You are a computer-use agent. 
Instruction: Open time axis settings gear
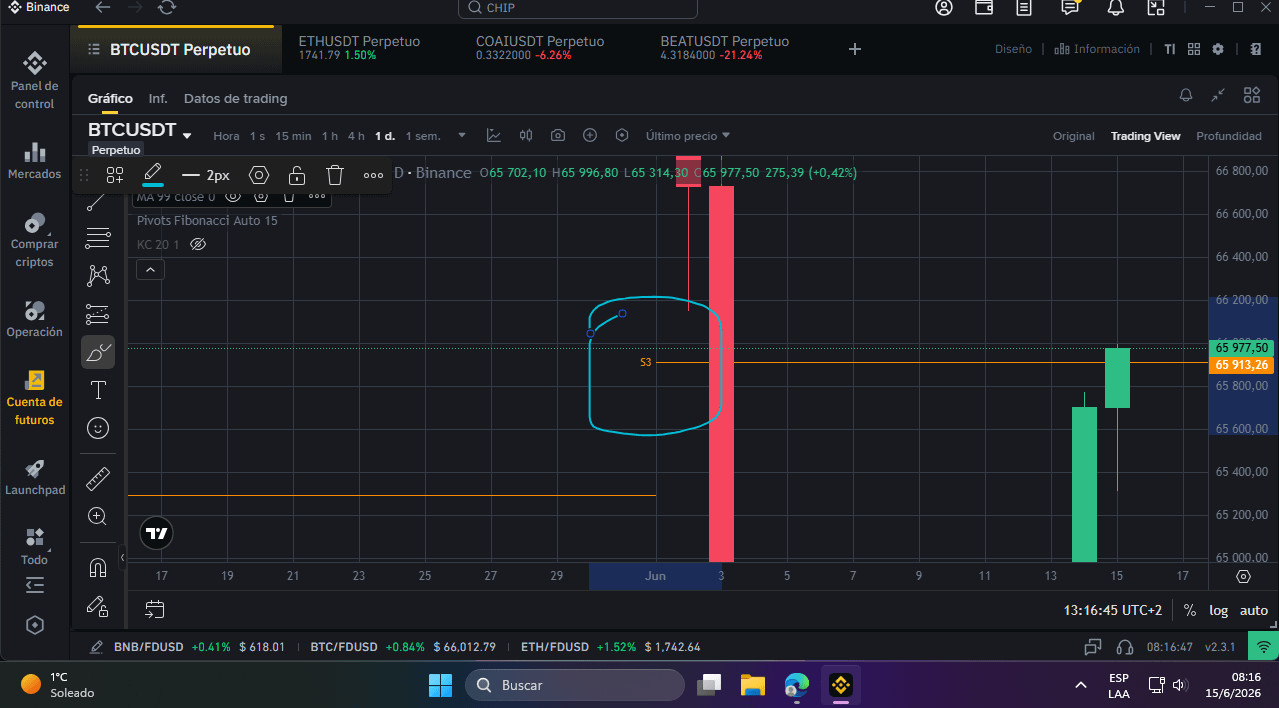pos(1243,577)
